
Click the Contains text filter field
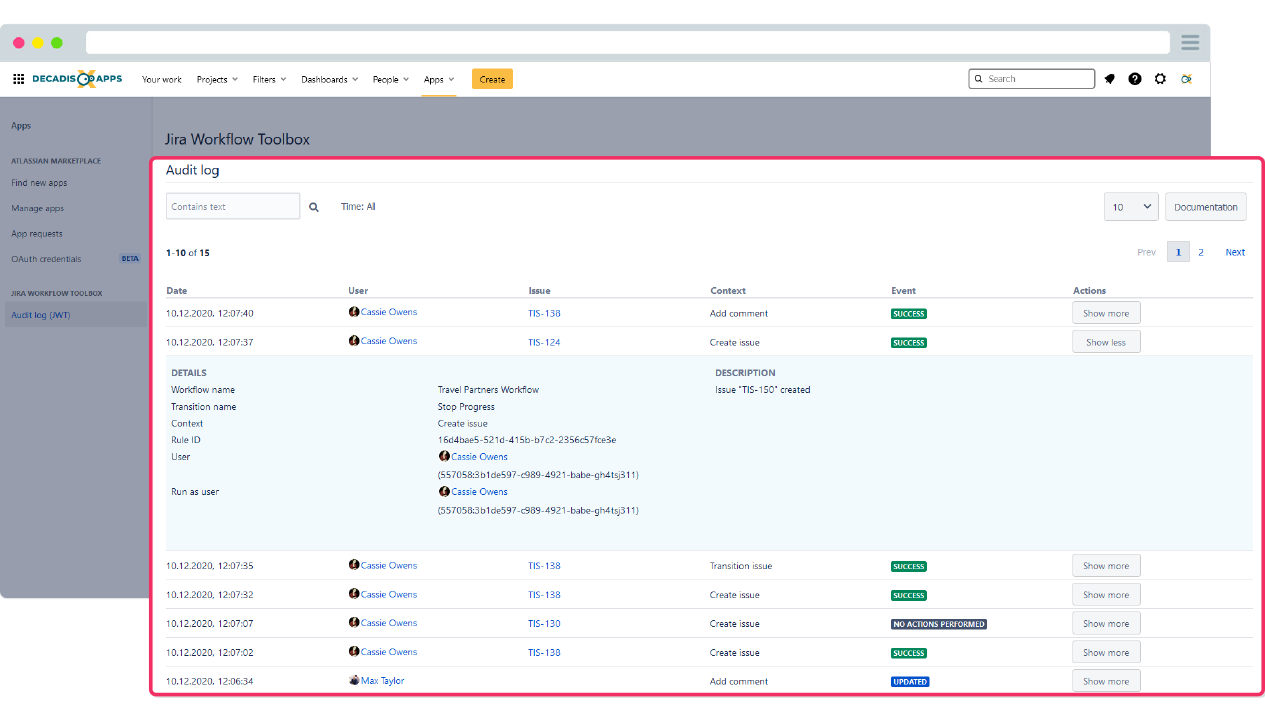pyautogui.click(x=233, y=207)
